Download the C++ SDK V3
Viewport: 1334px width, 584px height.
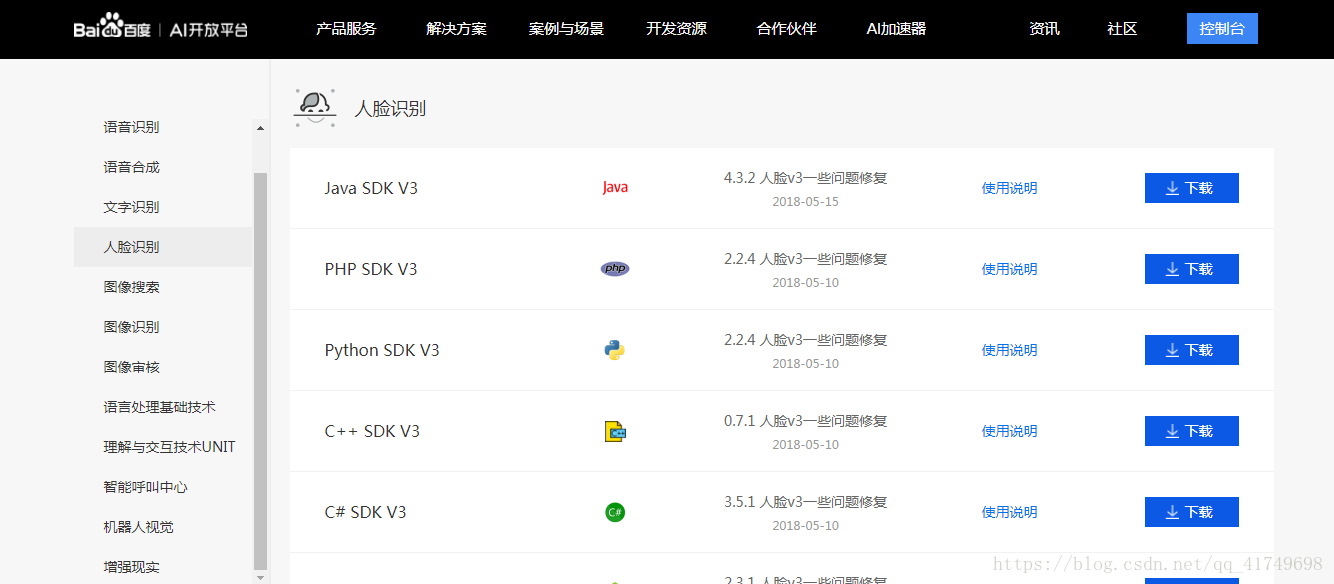point(1191,431)
